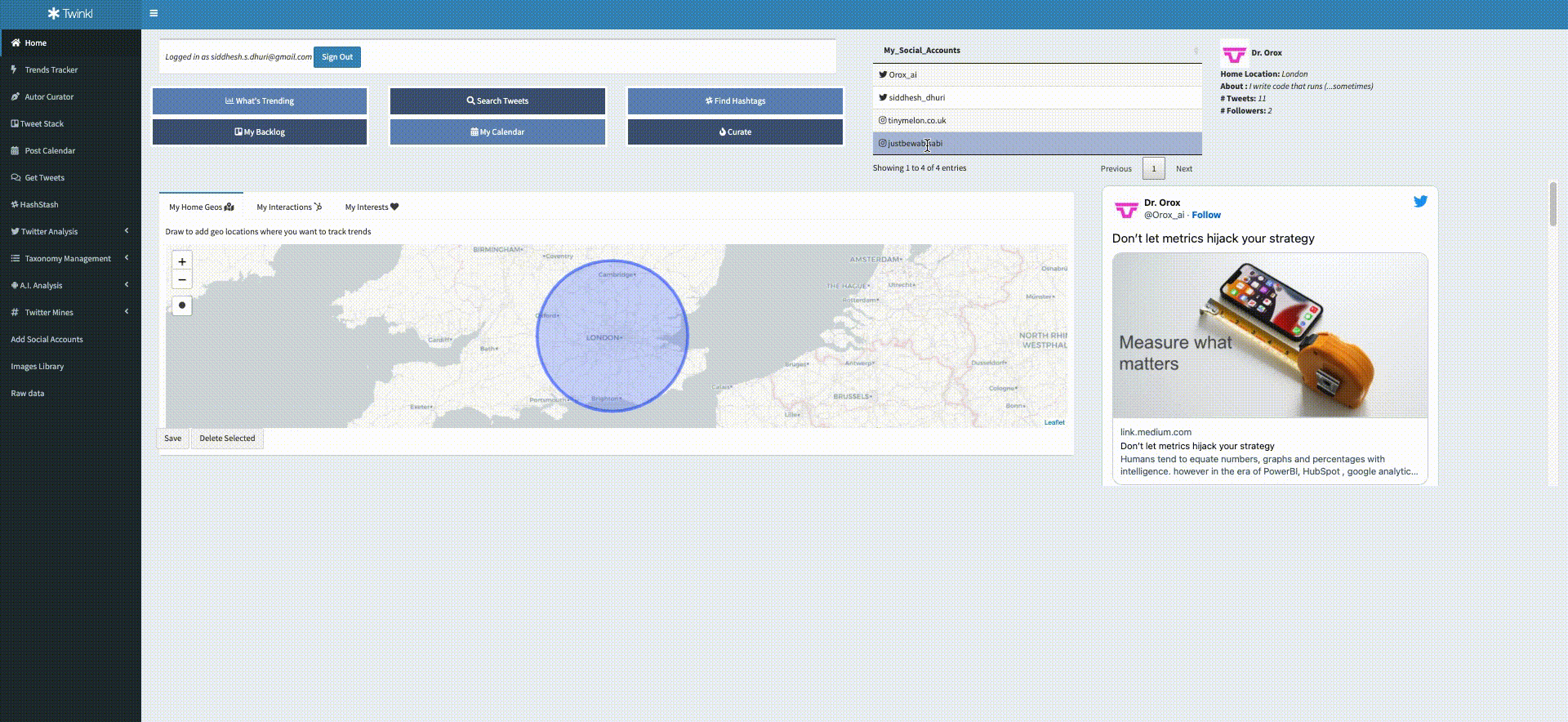Image resolution: width=1568 pixels, height=722 pixels.
Task: Click the tweet's Dr. Orox avatar
Action: 1126,209
